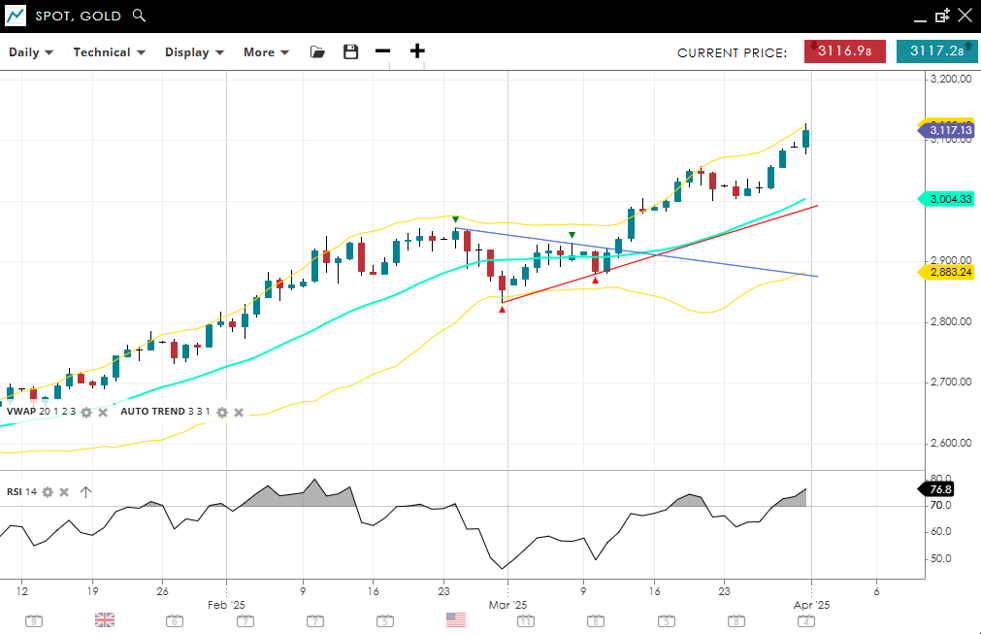Expand the Daily timeframe dropdown

[31, 52]
